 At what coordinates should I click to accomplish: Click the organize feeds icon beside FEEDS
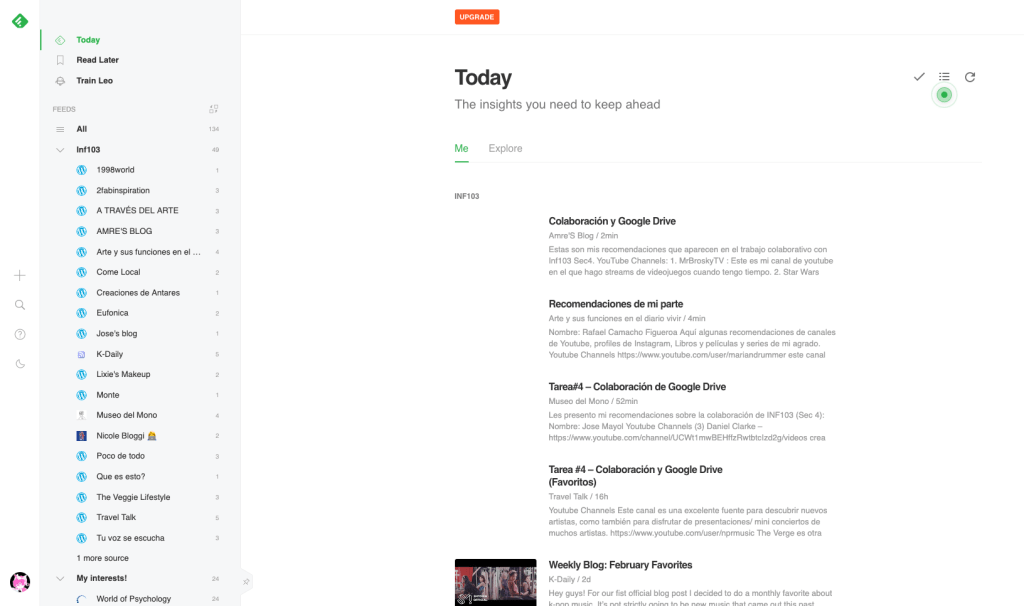[x=213, y=109]
